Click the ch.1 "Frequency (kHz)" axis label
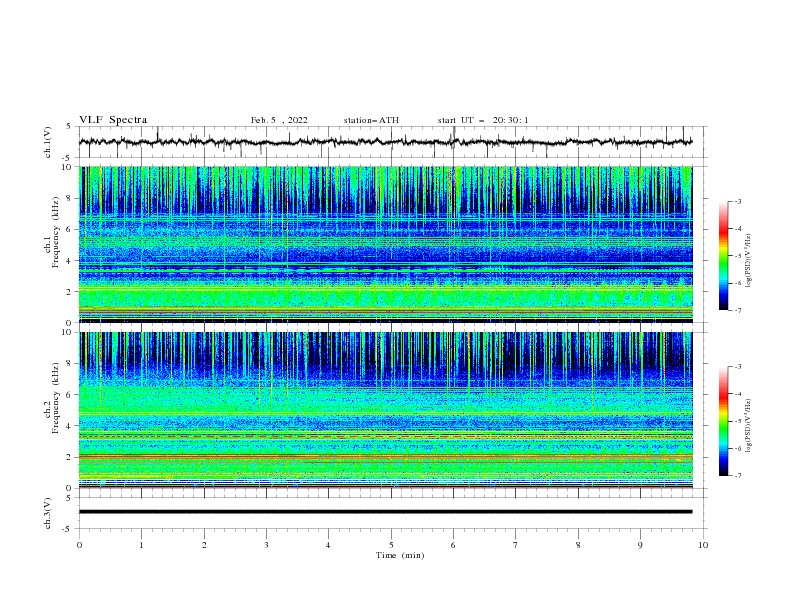 pos(56,232)
